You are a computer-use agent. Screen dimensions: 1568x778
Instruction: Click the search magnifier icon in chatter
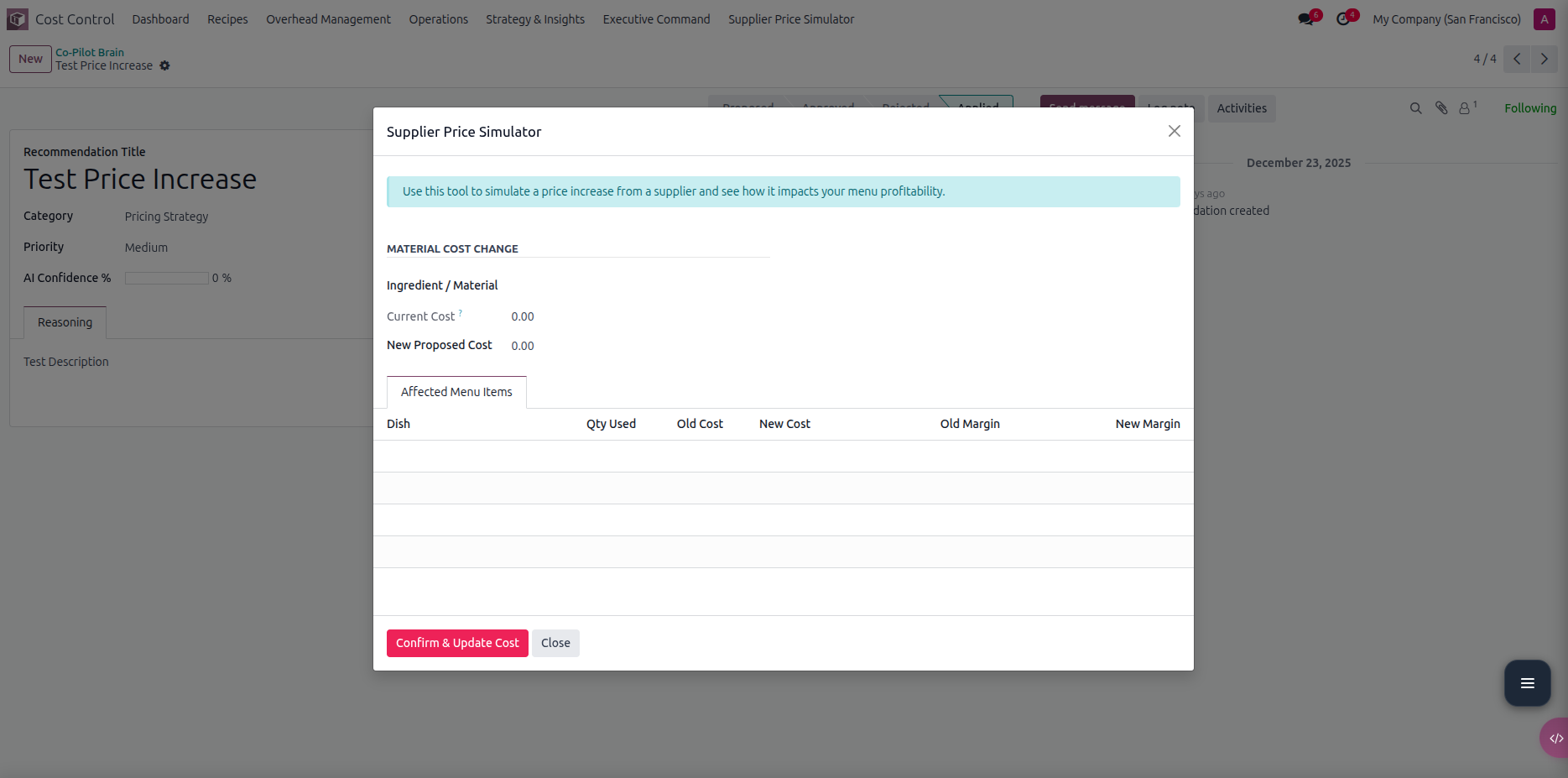pos(1415,108)
